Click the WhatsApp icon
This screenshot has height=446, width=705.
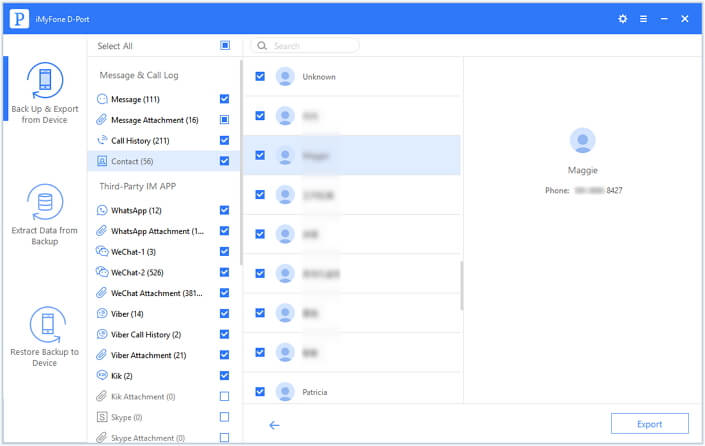(102, 210)
